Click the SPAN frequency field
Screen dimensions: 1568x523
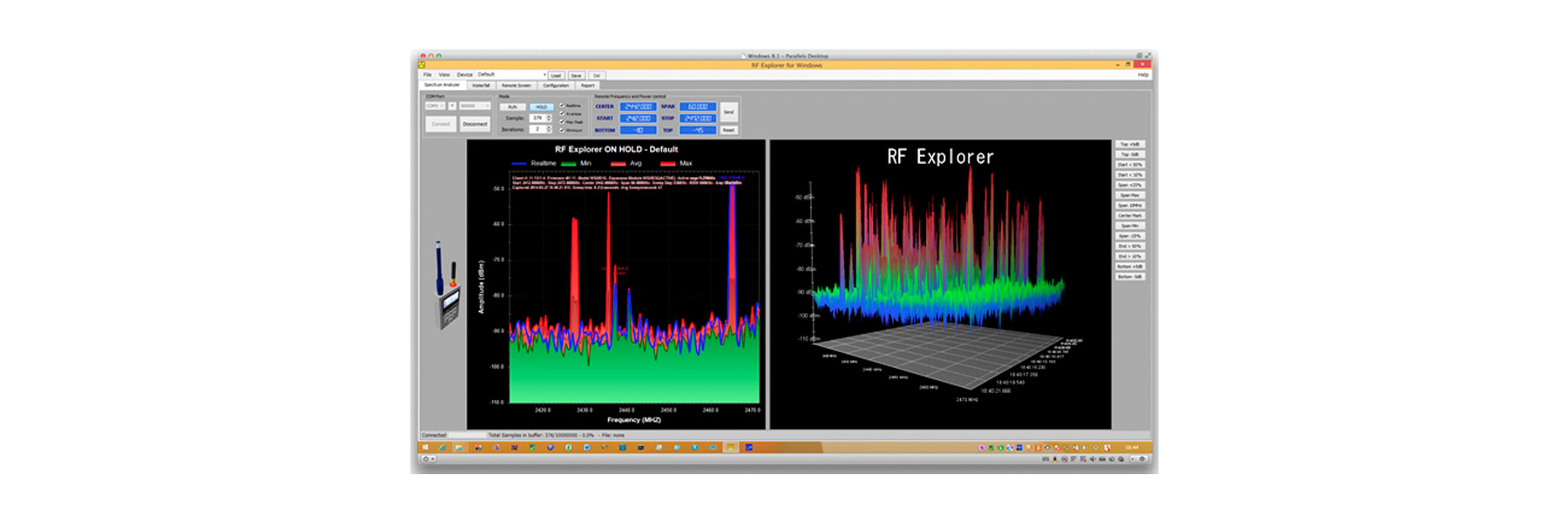tap(698, 106)
